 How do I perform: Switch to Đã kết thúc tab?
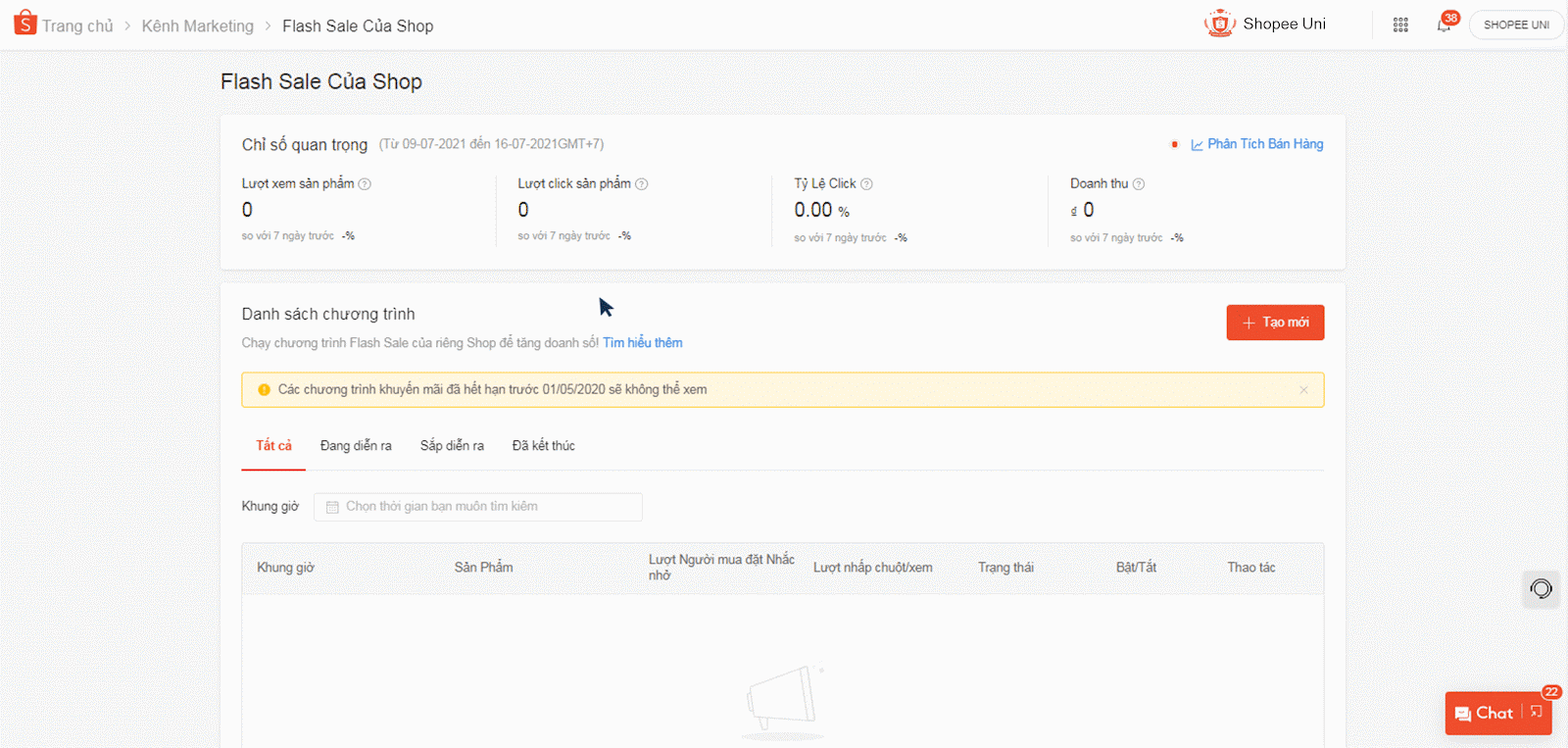click(544, 446)
